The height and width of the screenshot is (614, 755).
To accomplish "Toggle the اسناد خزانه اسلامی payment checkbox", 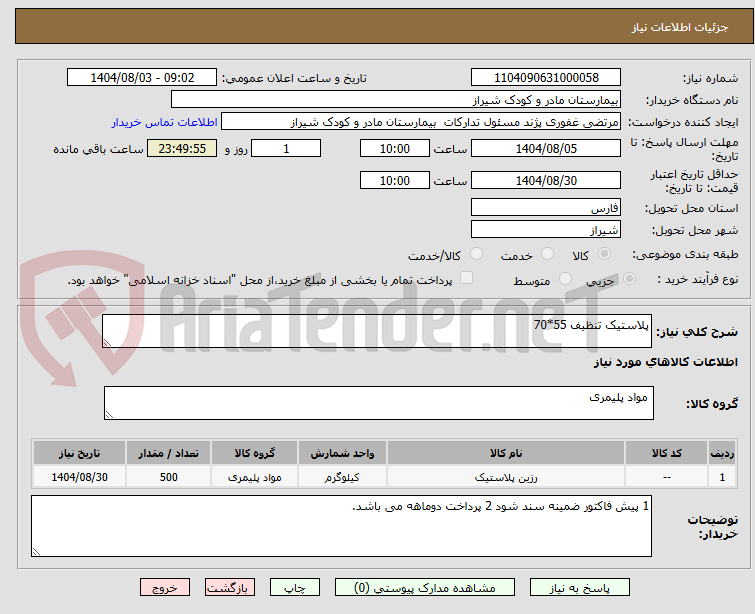I will coord(466,279).
